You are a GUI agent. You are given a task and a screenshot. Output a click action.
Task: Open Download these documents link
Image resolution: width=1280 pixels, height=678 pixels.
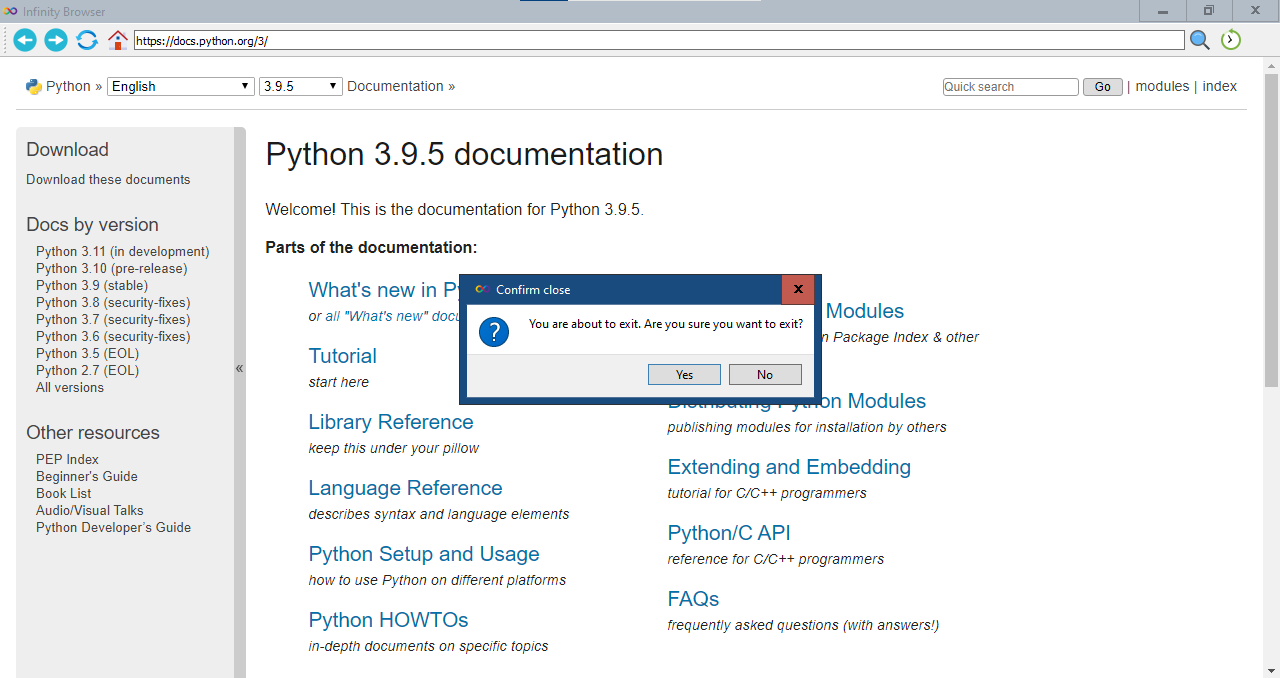(108, 180)
